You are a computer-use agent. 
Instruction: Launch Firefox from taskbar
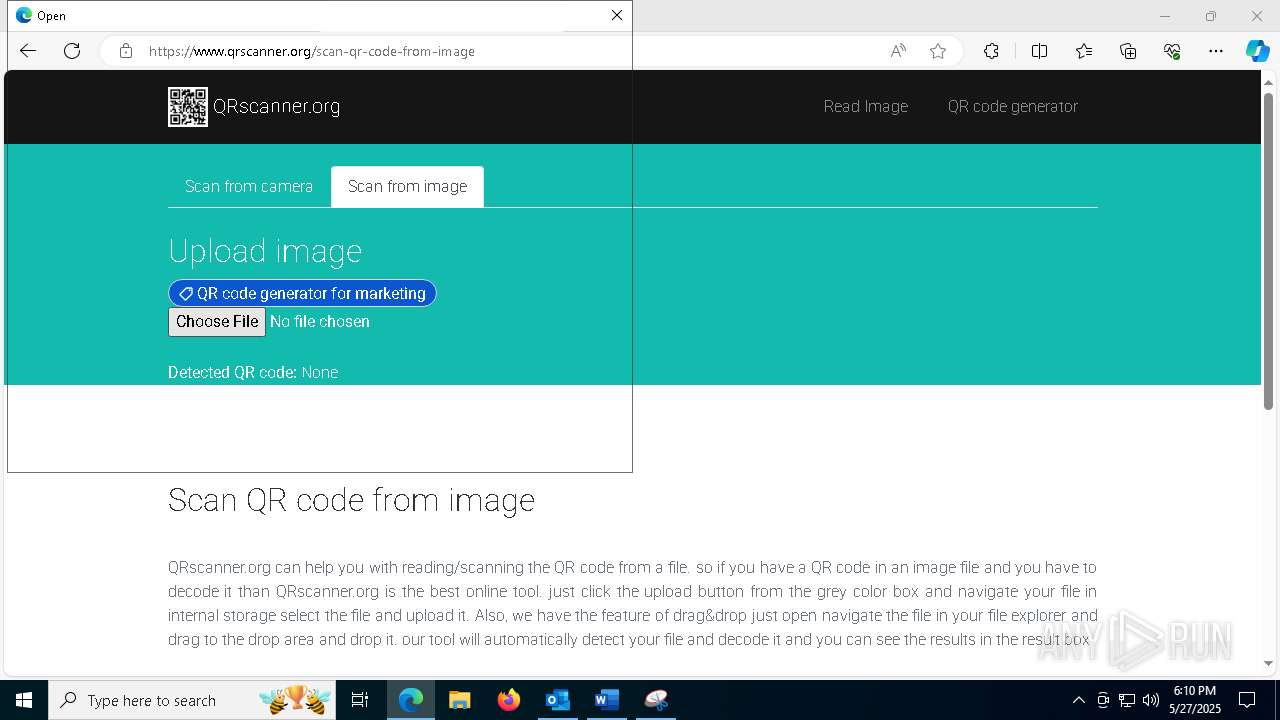coord(509,700)
